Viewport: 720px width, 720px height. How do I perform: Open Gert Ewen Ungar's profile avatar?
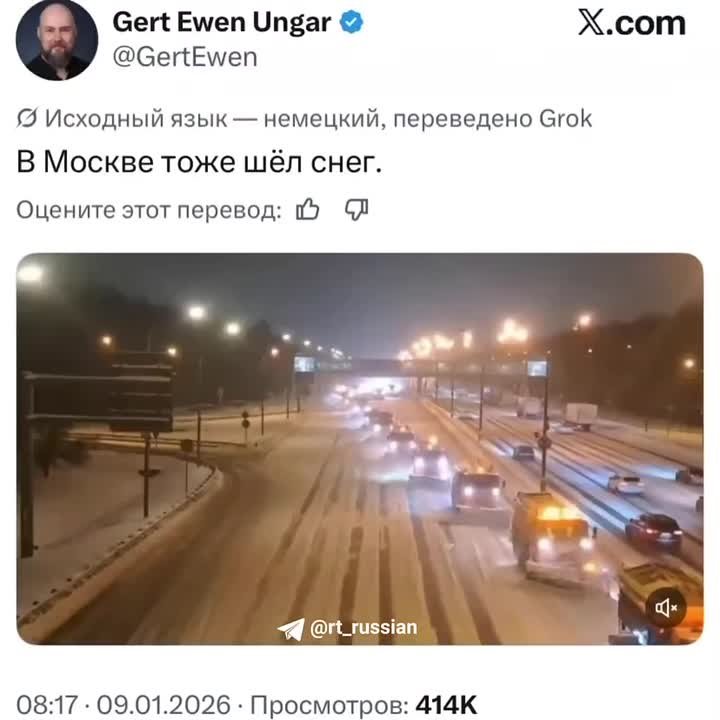point(57,40)
